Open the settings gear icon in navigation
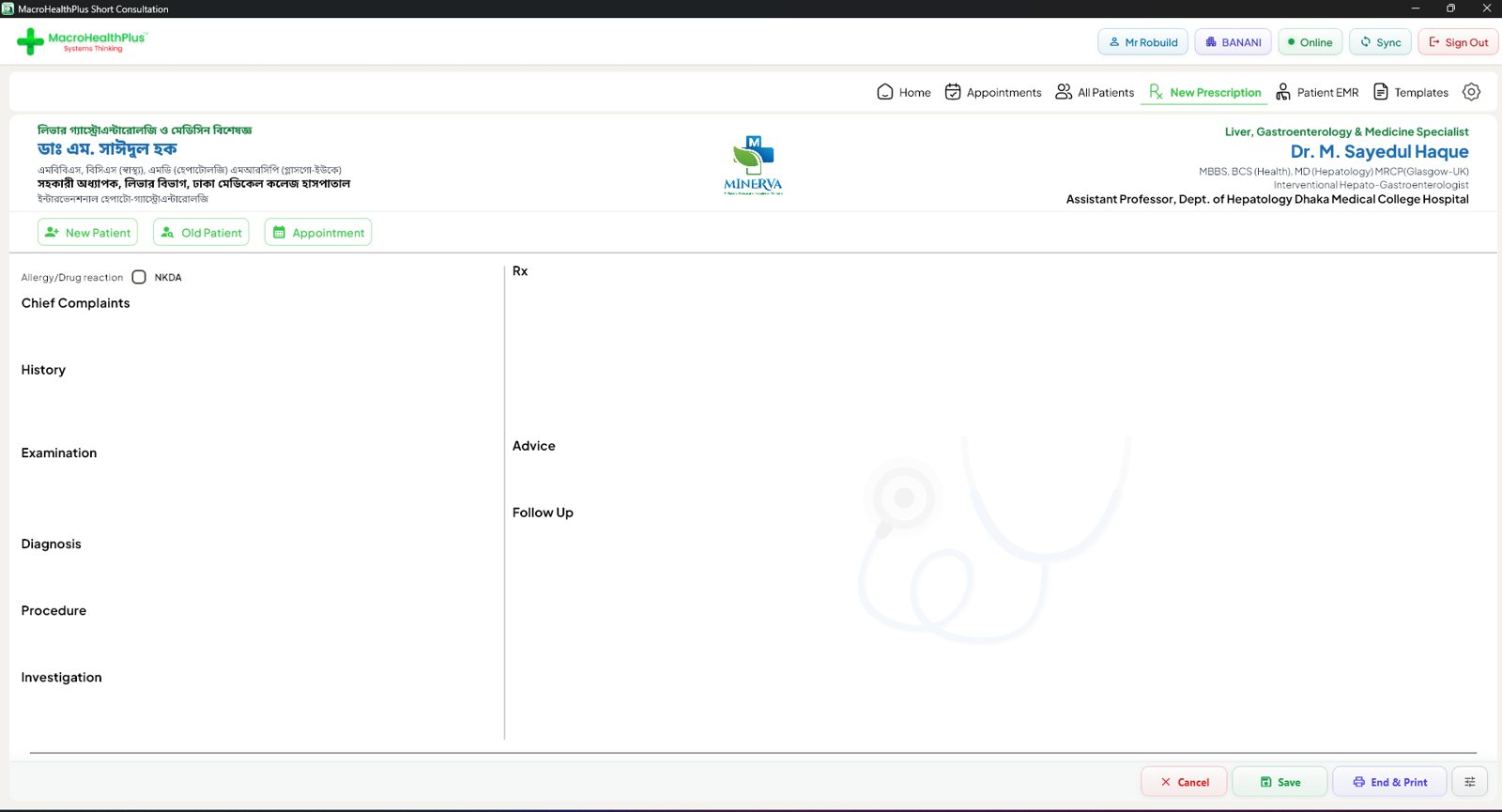 [1471, 92]
